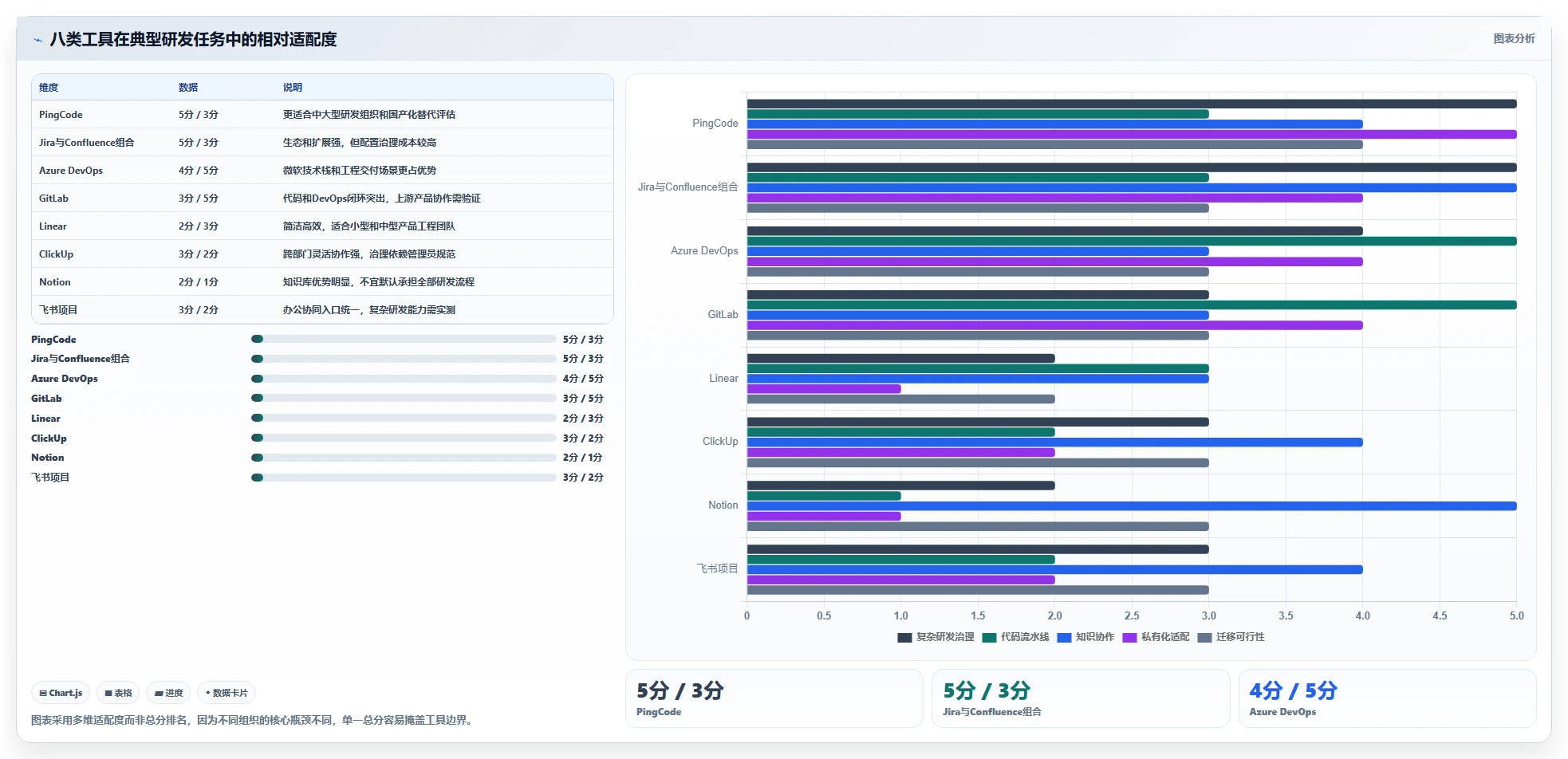1568x759 pixels.
Task: Click the dark 复杂研发治理 bar for Linear
Action: pyautogui.click(x=901, y=359)
